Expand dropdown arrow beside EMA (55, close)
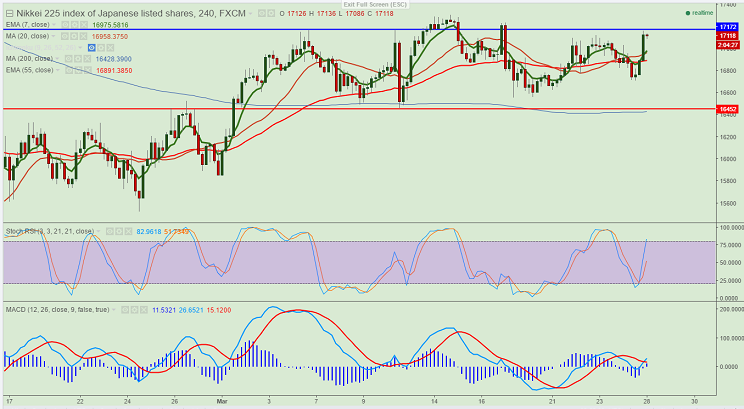Screen dimensions: 744x409 (x=58, y=70)
